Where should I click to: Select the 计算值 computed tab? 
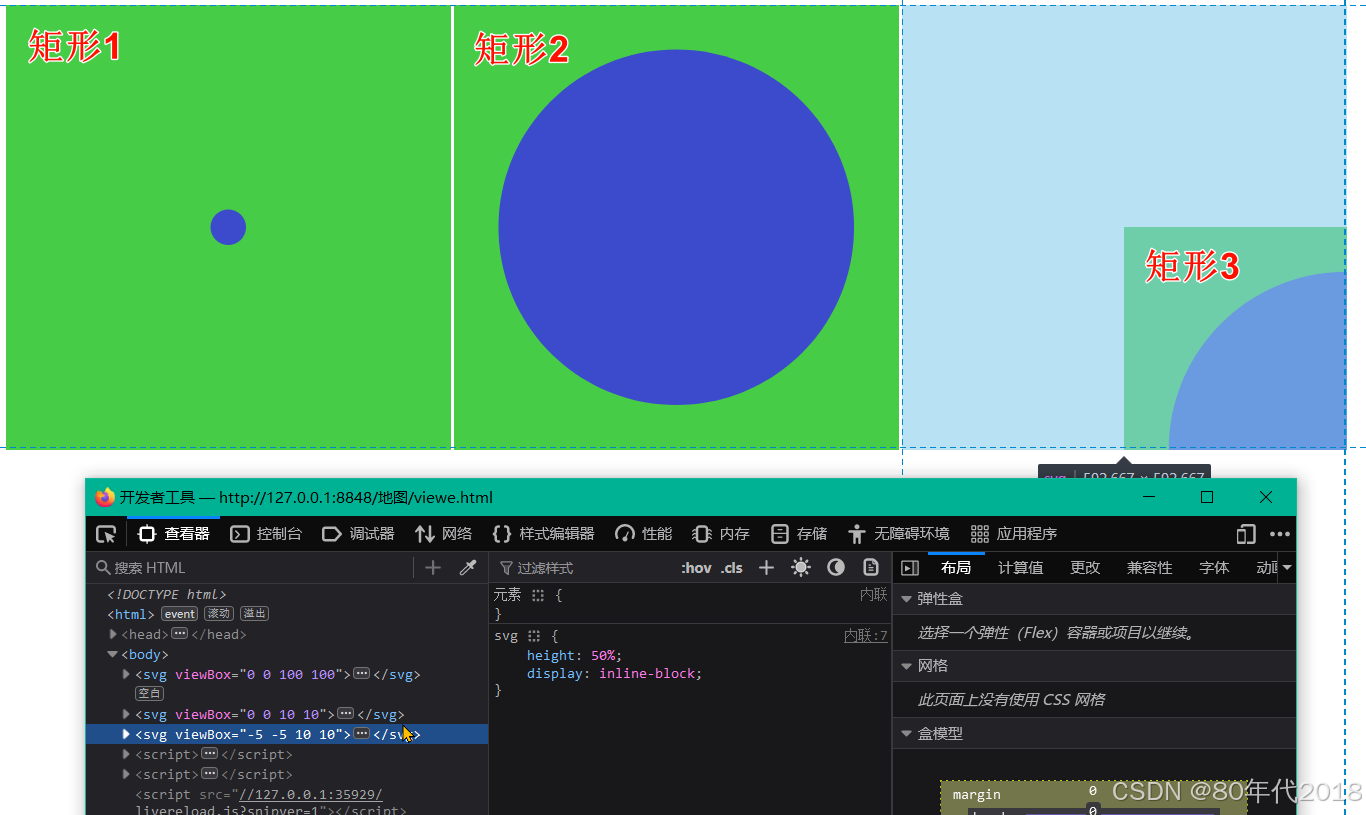click(x=1021, y=568)
